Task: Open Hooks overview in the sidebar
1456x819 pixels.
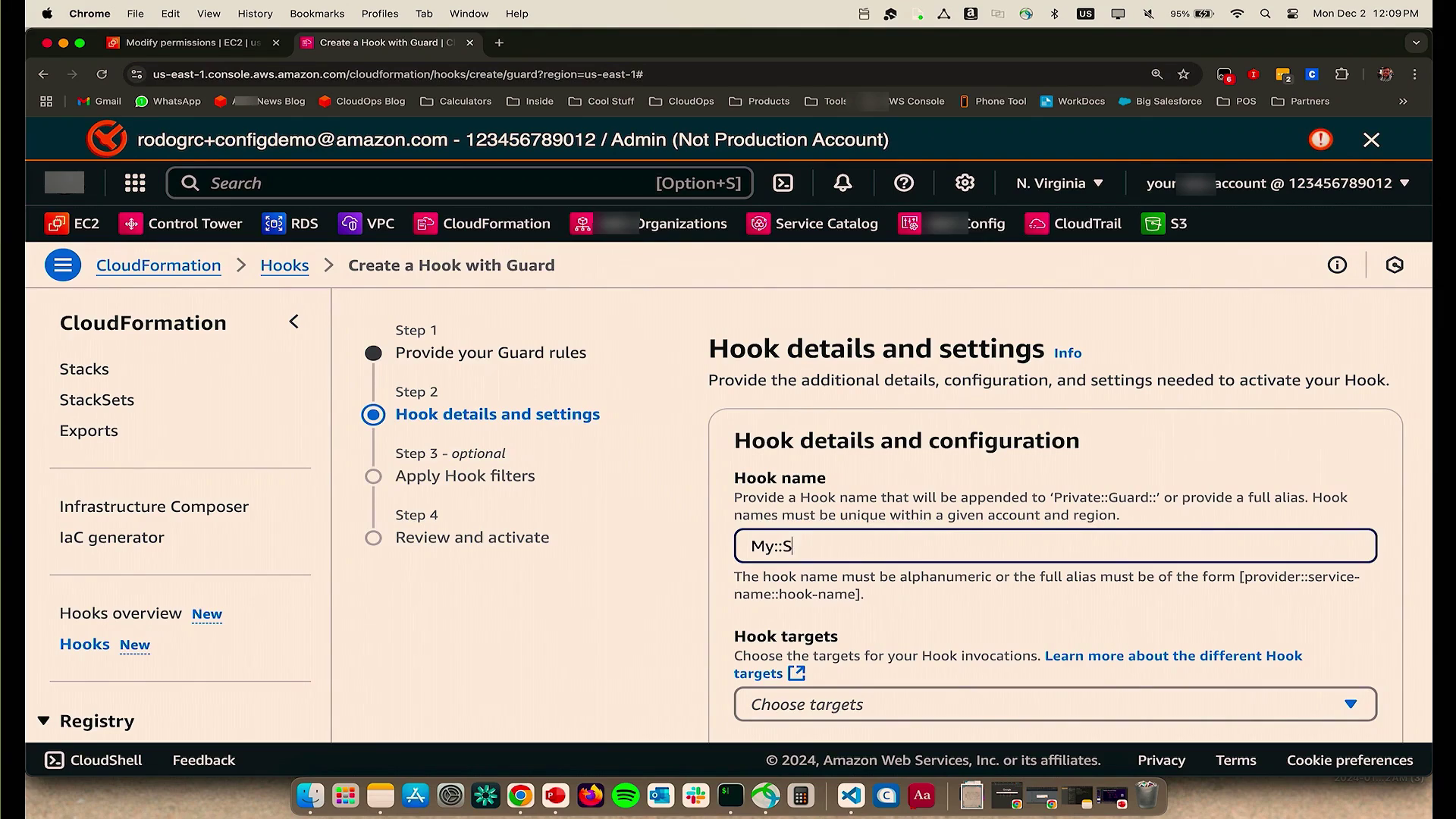Action: [121, 613]
